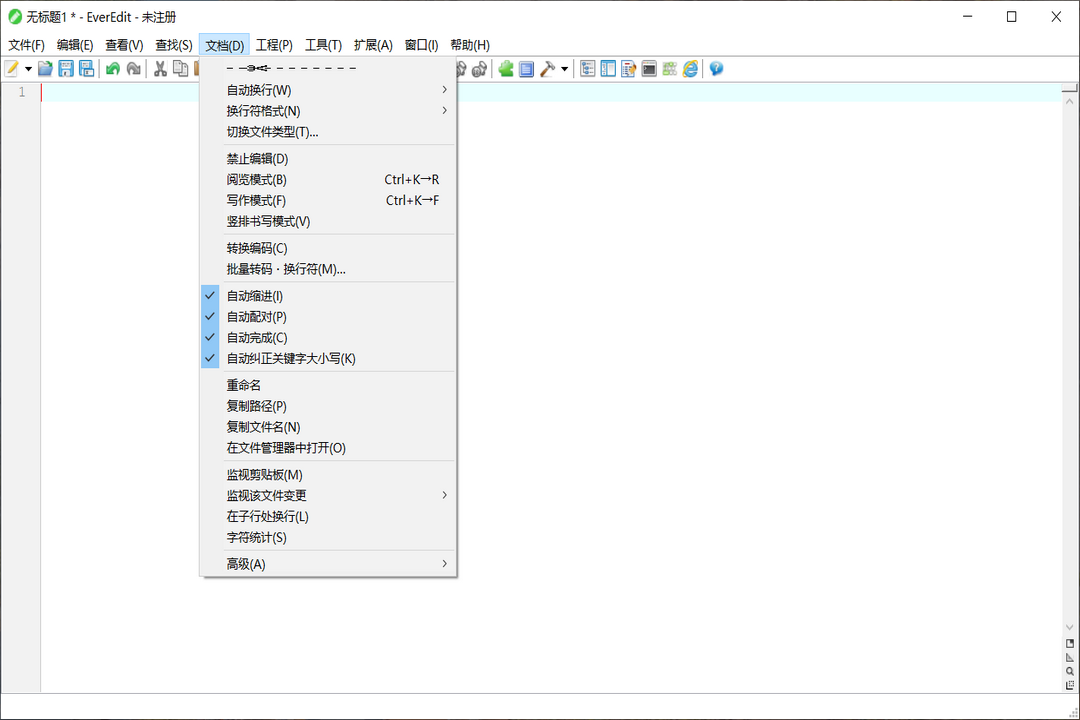Image resolution: width=1080 pixels, height=720 pixels.
Task: Open the plugin manager puzzle-piece icon
Action: pyautogui.click(x=507, y=68)
